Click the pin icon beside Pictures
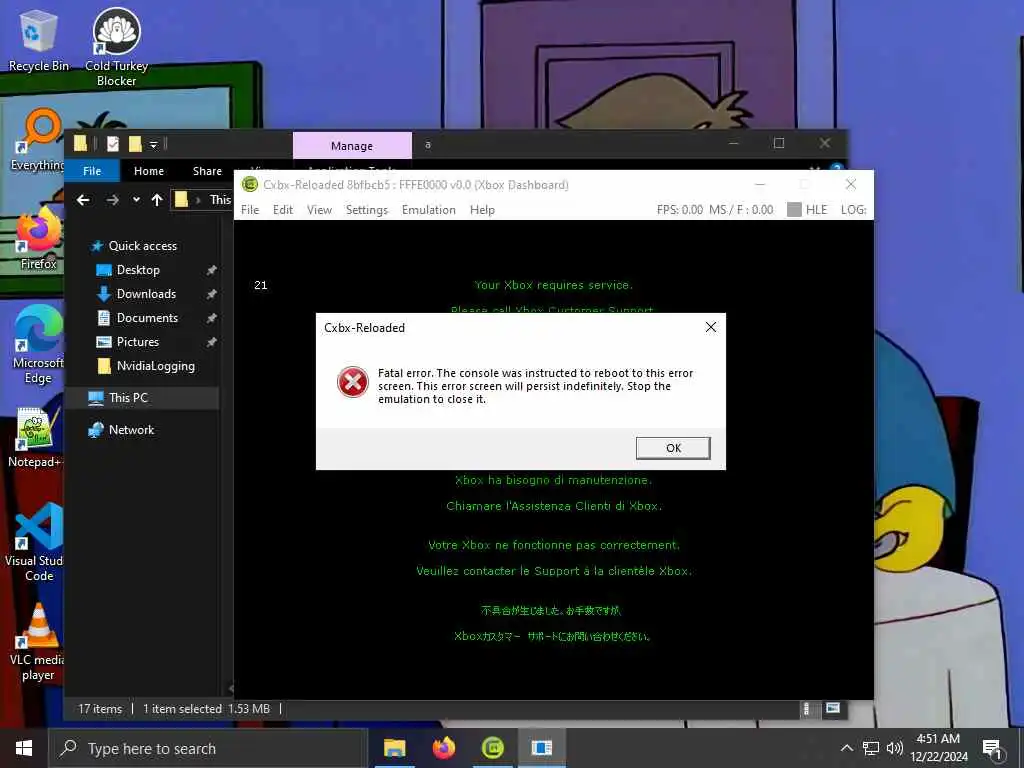Viewport: 1024px width, 768px height. [x=212, y=342]
